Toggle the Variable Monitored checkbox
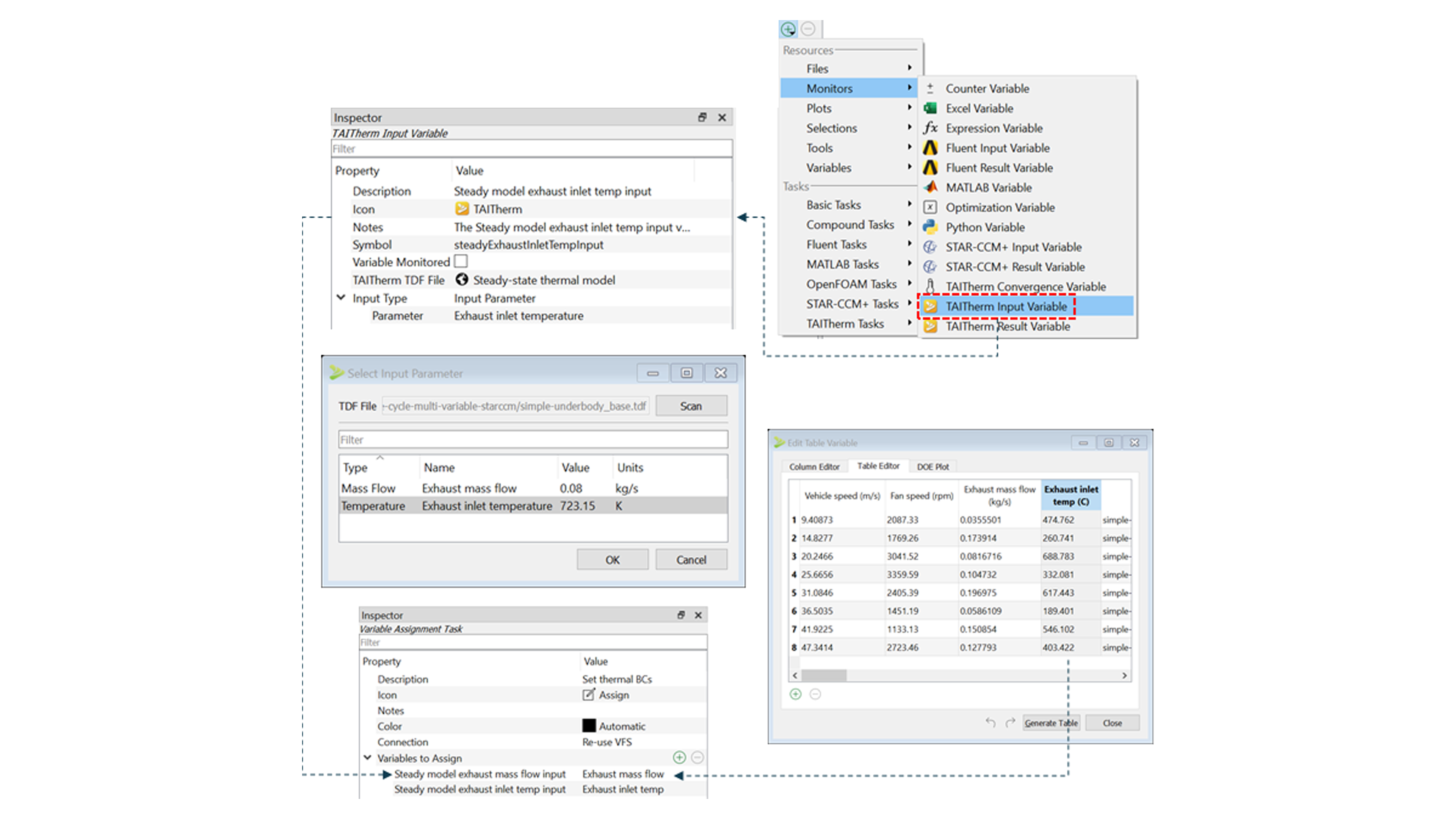1456x819 pixels. [x=461, y=261]
